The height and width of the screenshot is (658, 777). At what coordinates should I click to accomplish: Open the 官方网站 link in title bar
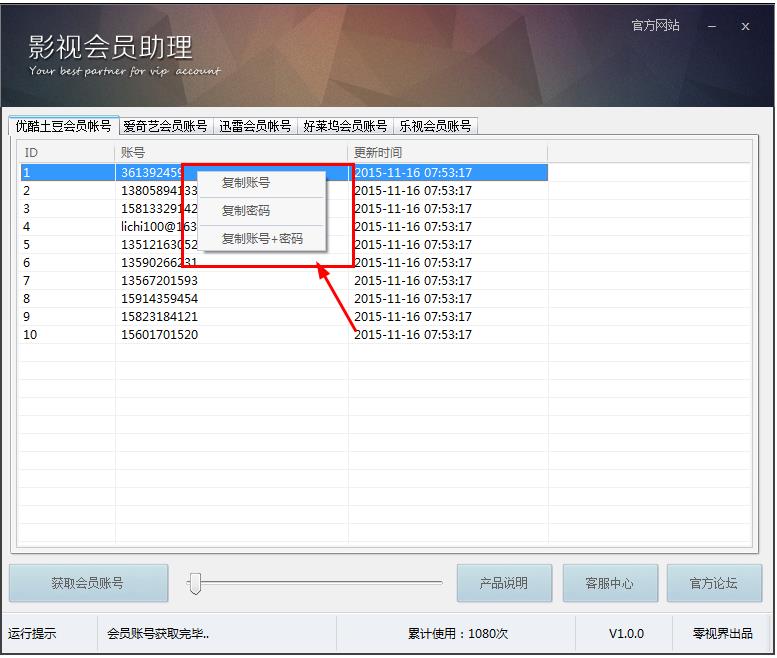click(x=655, y=26)
